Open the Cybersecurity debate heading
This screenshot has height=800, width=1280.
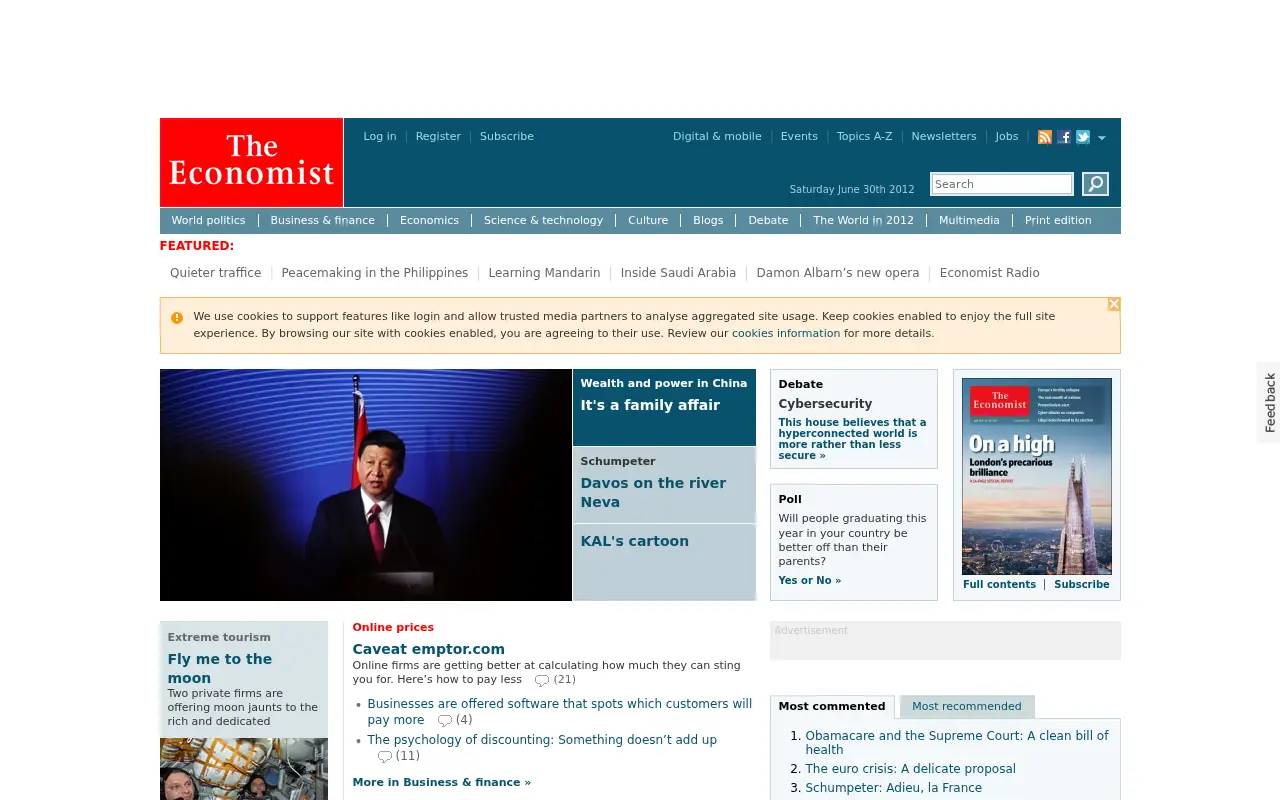pos(825,404)
